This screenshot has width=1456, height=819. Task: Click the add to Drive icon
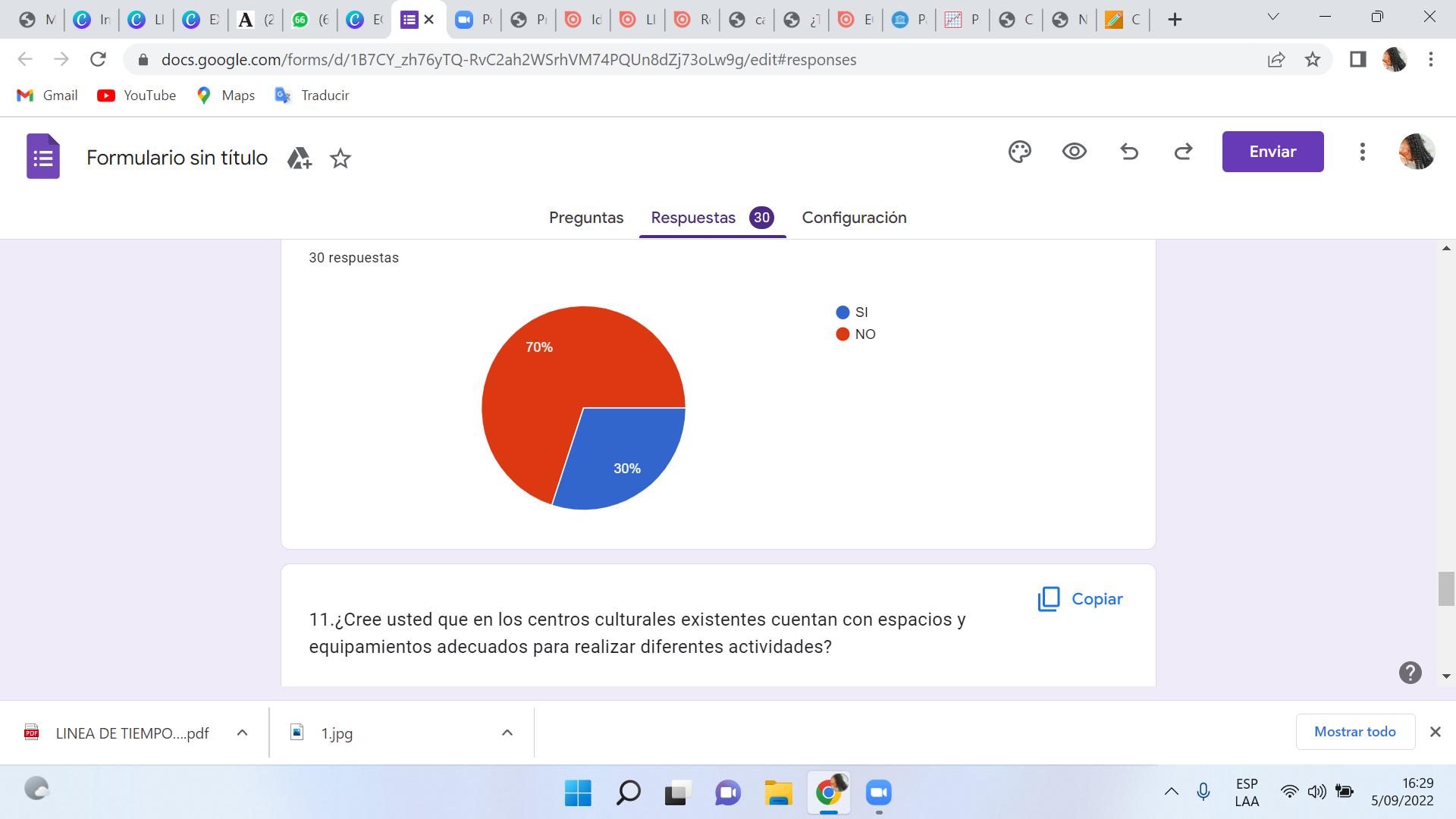299,158
